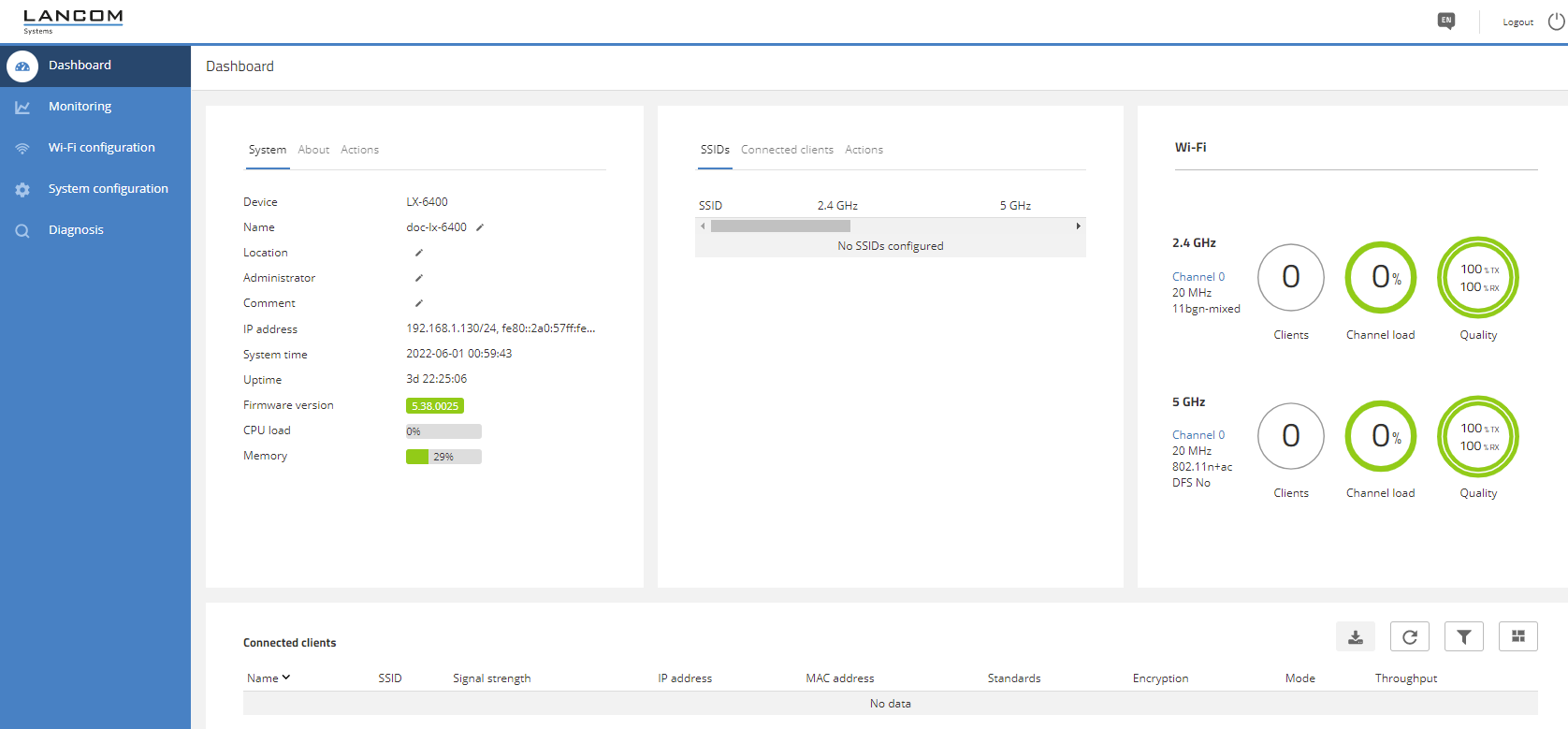Image resolution: width=1568 pixels, height=729 pixels.
Task: Open Wi-Fi configuration in sidebar
Action: point(101,148)
